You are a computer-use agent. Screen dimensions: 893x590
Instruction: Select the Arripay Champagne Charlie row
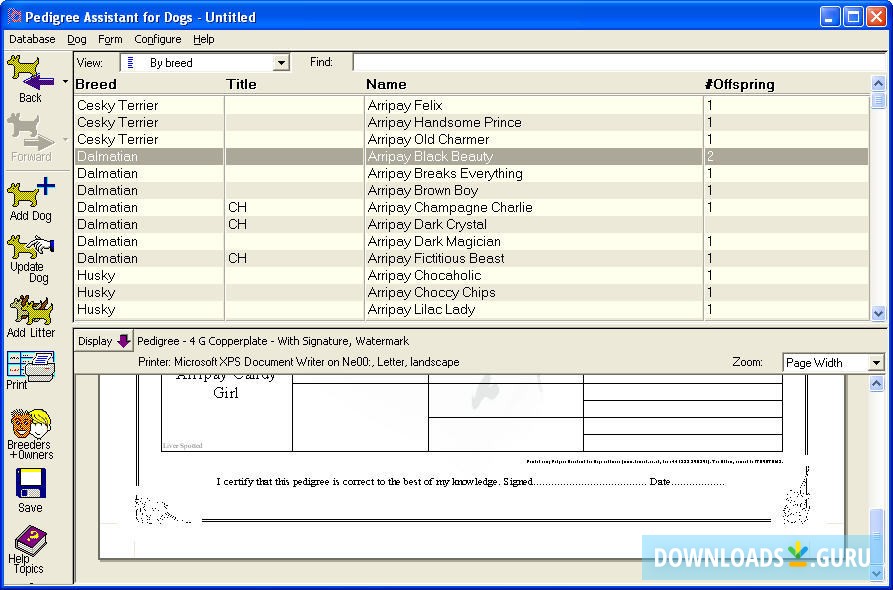pyautogui.click(x=449, y=207)
